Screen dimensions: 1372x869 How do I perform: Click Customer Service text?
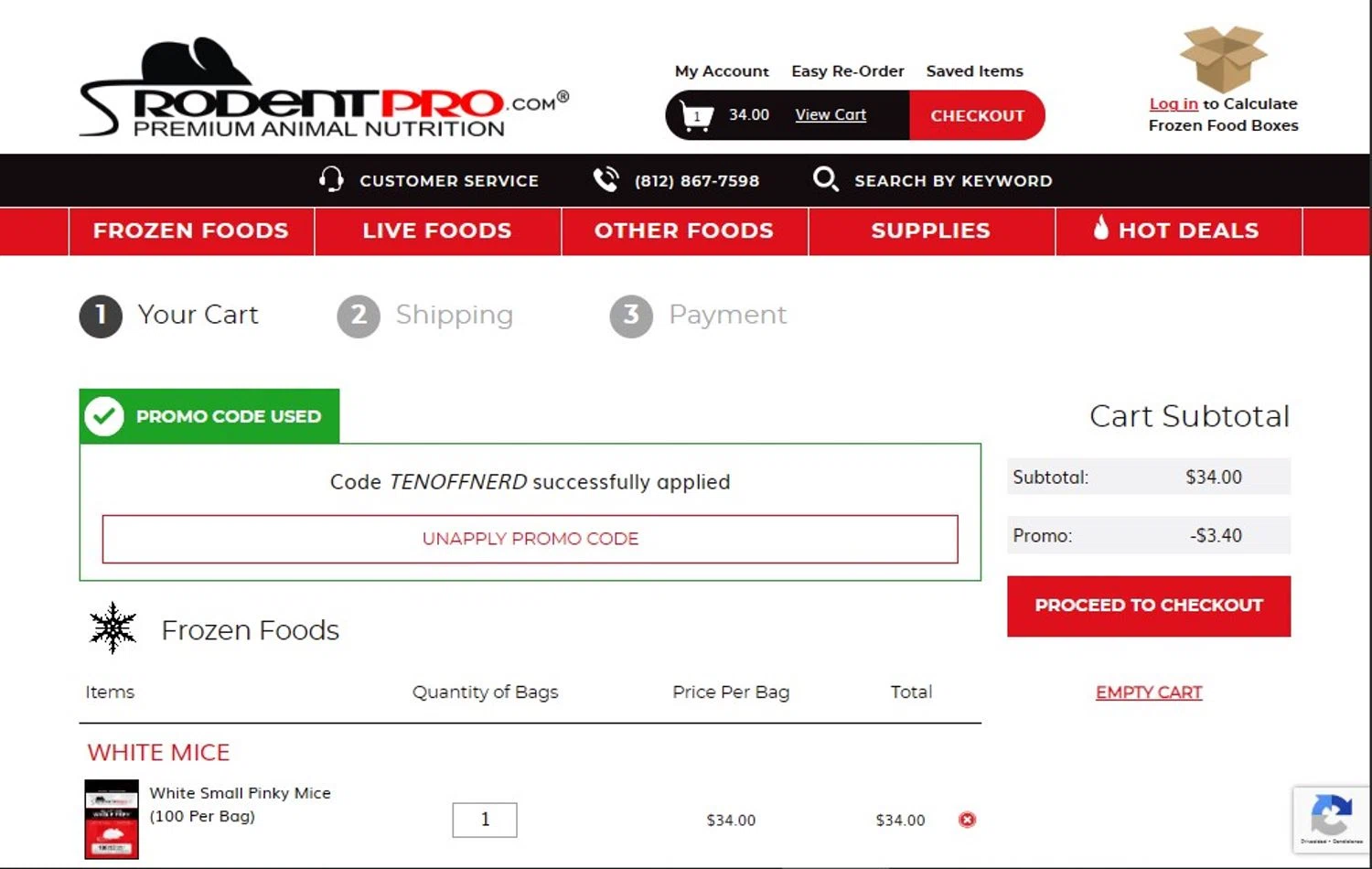pyautogui.click(x=449, y=180)
